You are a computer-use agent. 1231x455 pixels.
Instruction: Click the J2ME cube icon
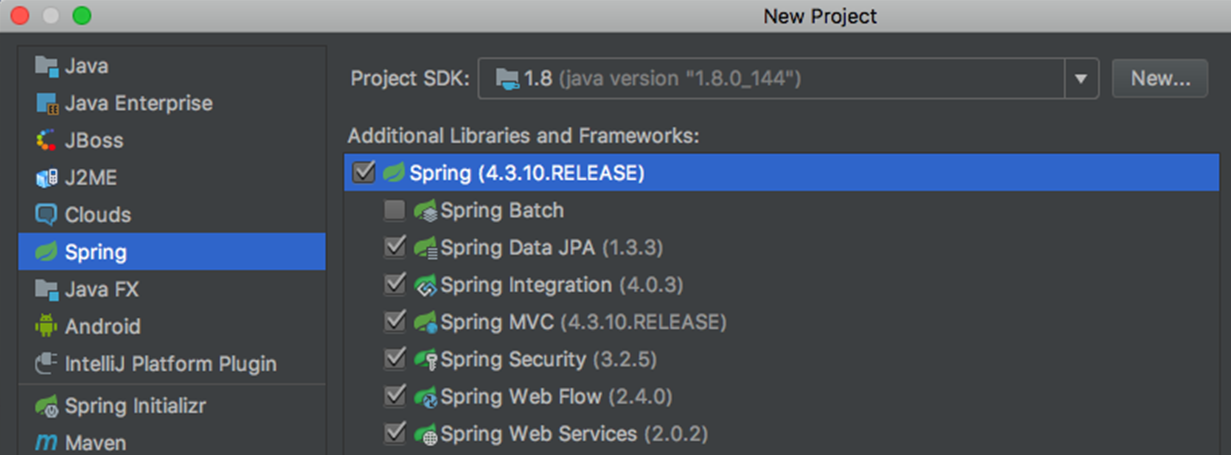point(46,178)
